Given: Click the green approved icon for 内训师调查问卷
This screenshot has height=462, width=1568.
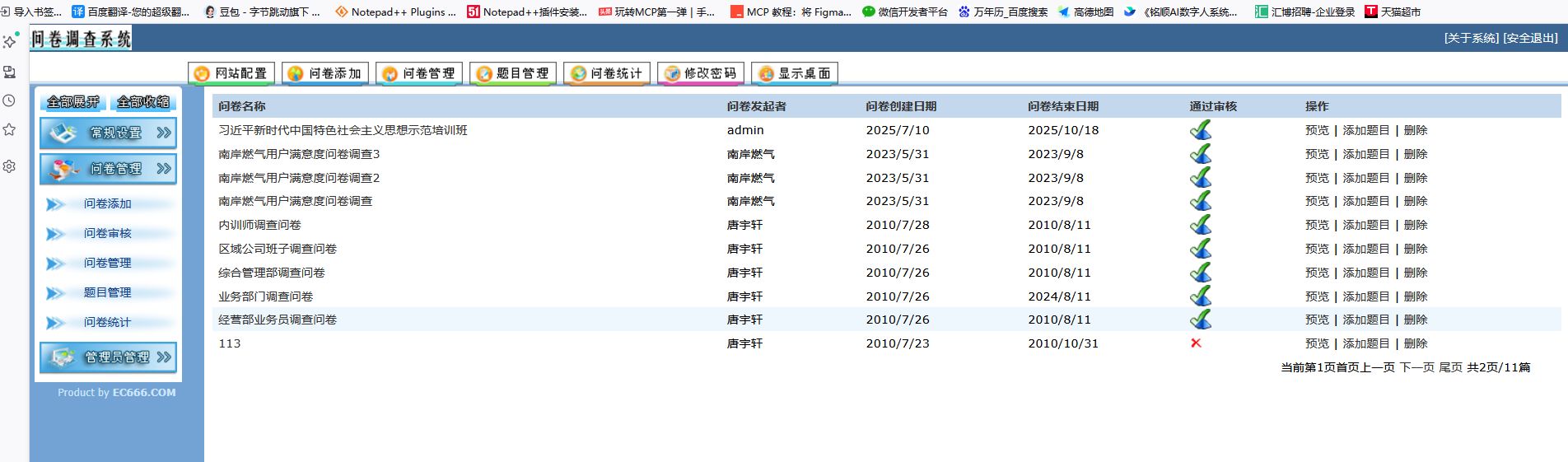Looking at the screenshot, I should pos(1200,225).
